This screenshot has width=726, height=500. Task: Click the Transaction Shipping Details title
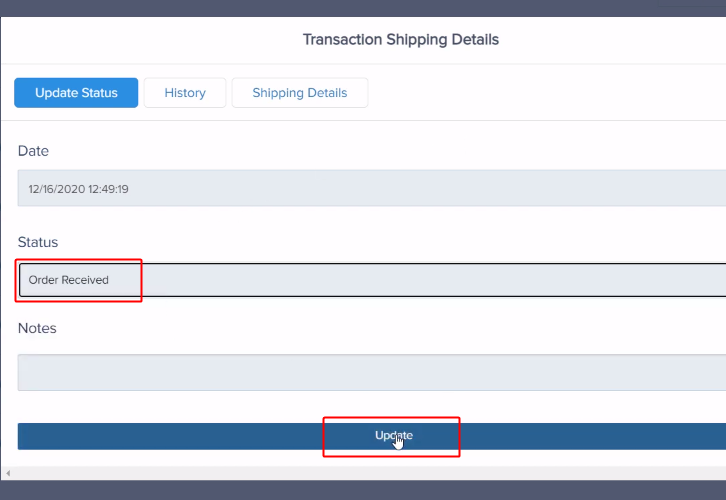tap(401, 39)
